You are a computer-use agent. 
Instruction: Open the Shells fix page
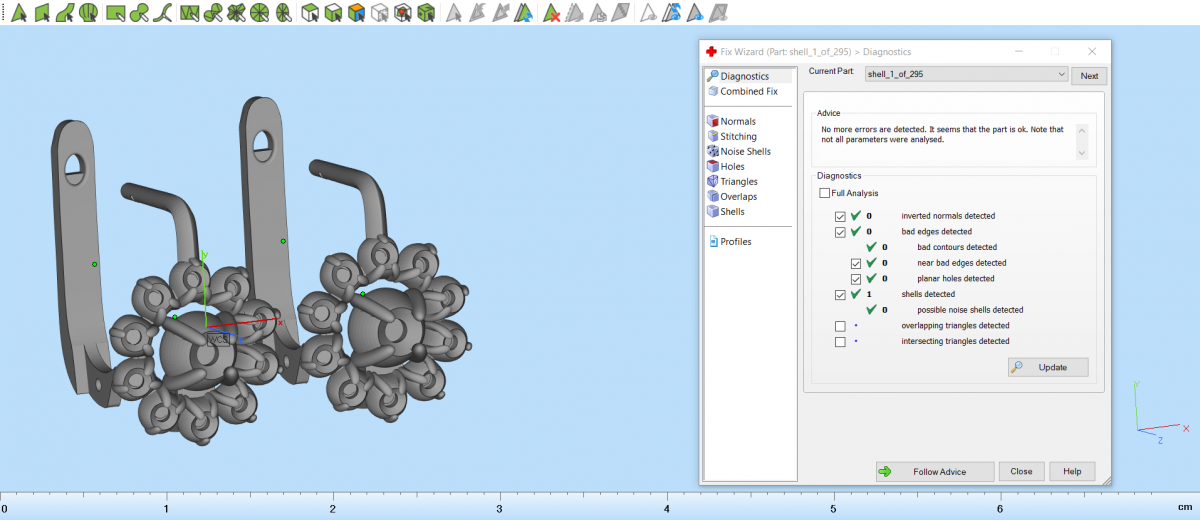(x=733, y=212)
